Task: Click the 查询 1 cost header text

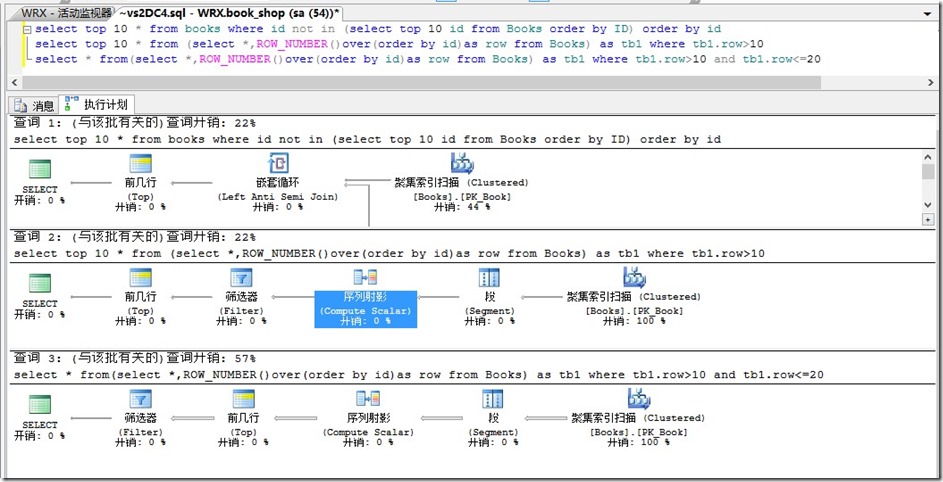Action: 135,123
